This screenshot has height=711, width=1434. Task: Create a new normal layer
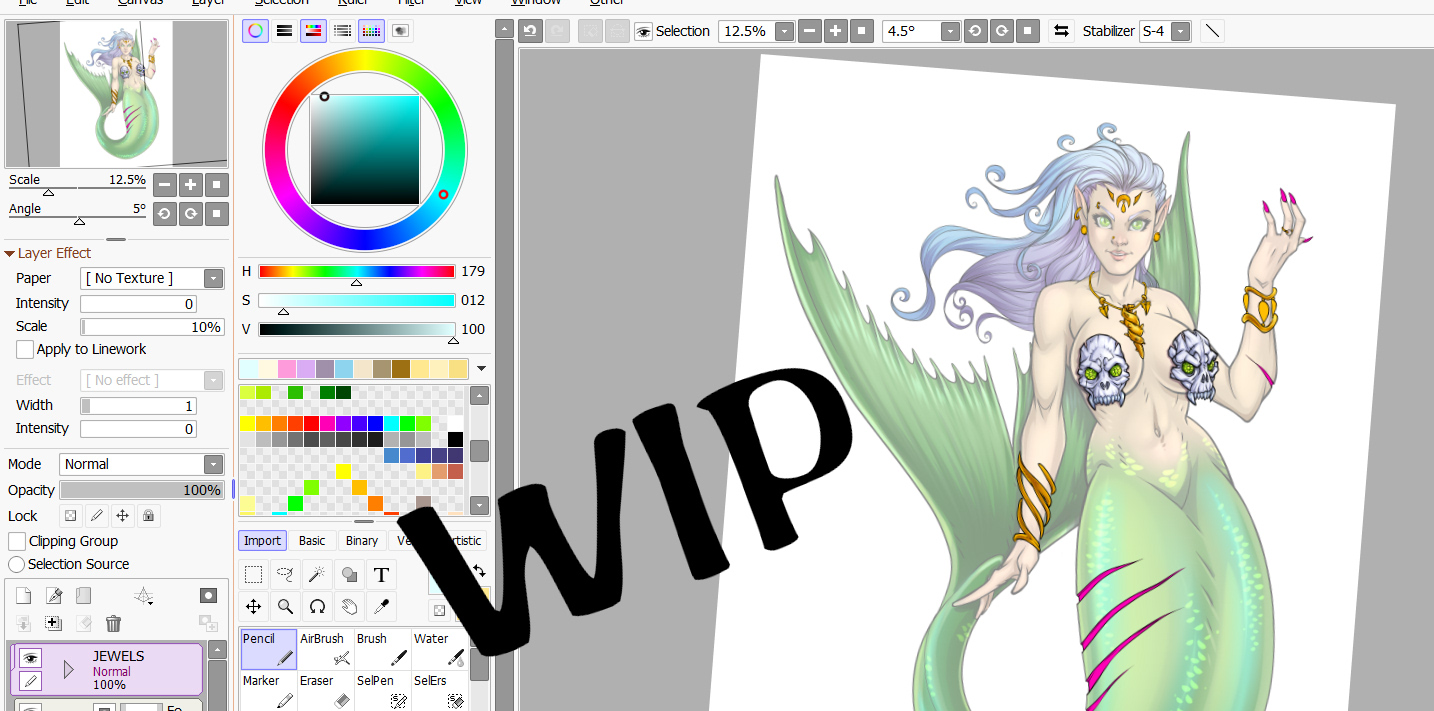[x=24, y=596]
